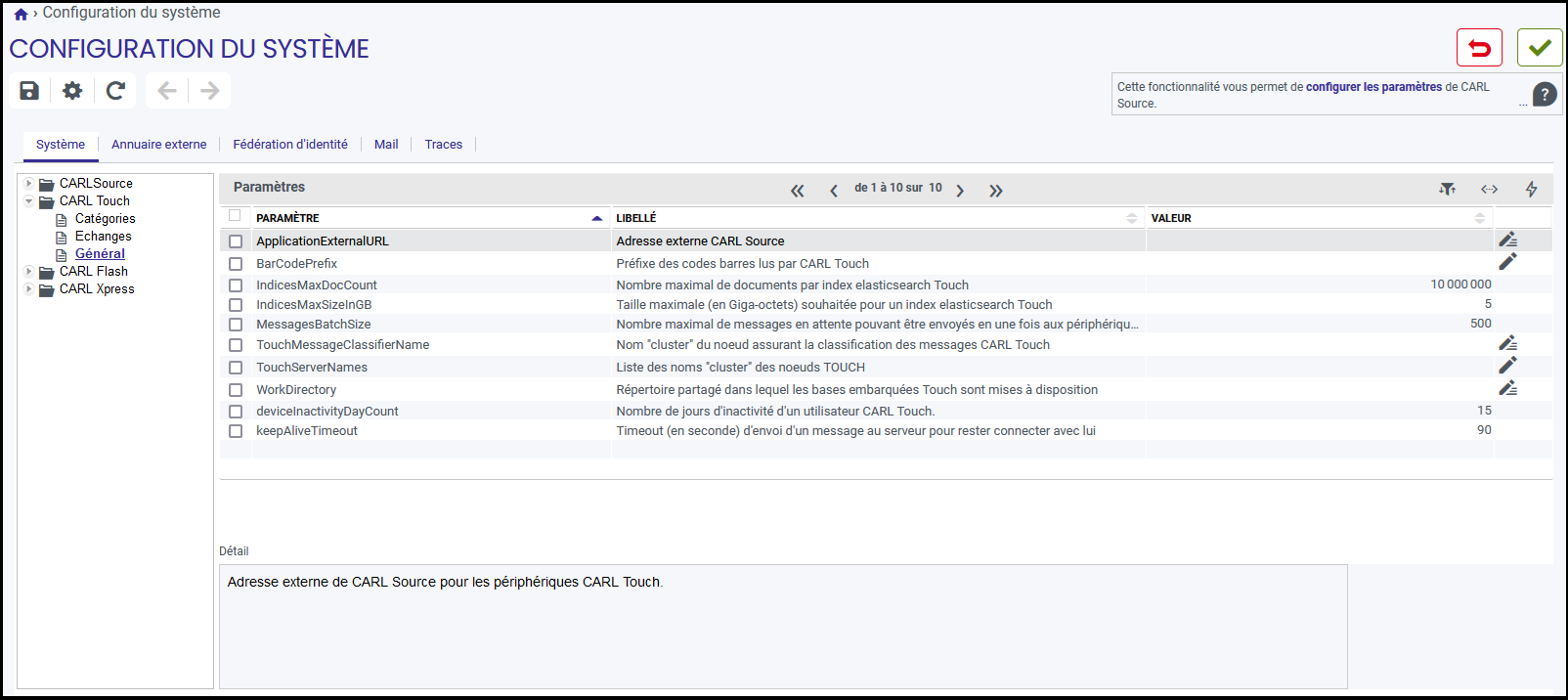The width and height of the screenshot is (1568, 700).
Task: Go to the last page of parameters
Action: pos(995,191)
